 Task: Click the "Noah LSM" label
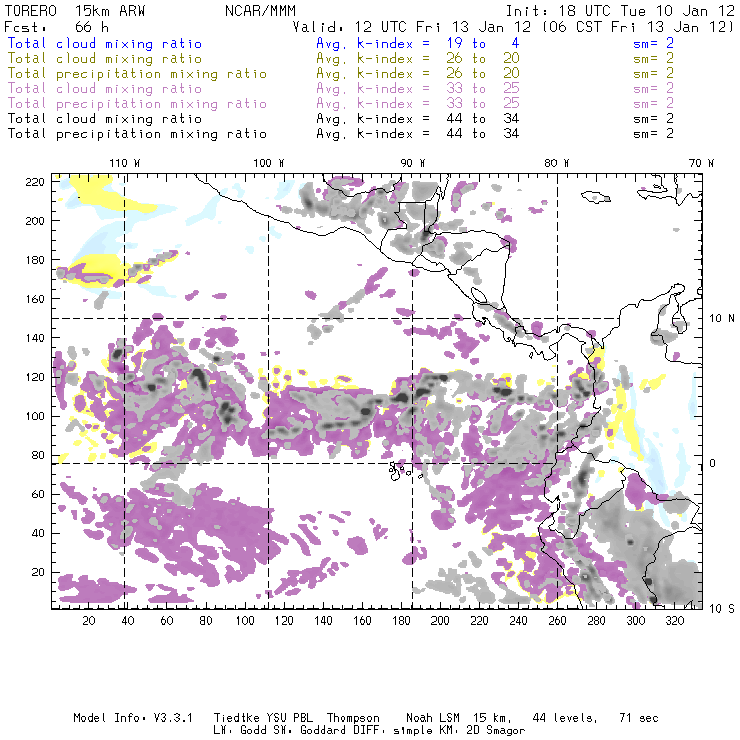pyautogui.click(x=433, y=718)
